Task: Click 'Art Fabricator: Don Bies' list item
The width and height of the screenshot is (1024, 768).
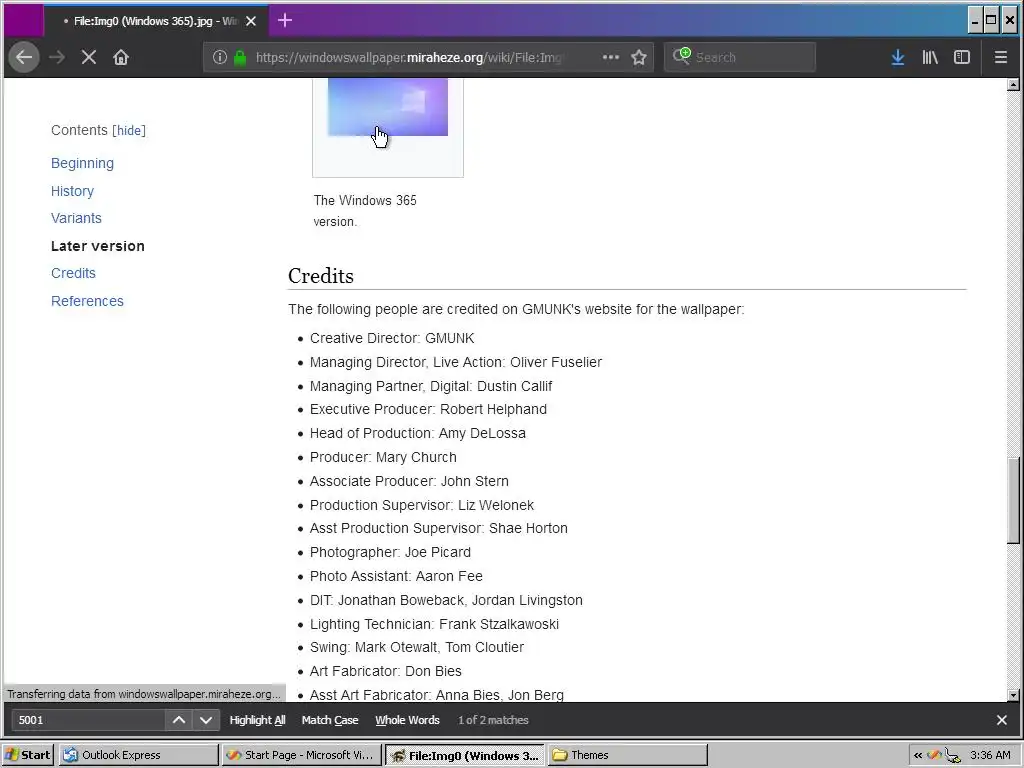Action: tap(385, 671)
